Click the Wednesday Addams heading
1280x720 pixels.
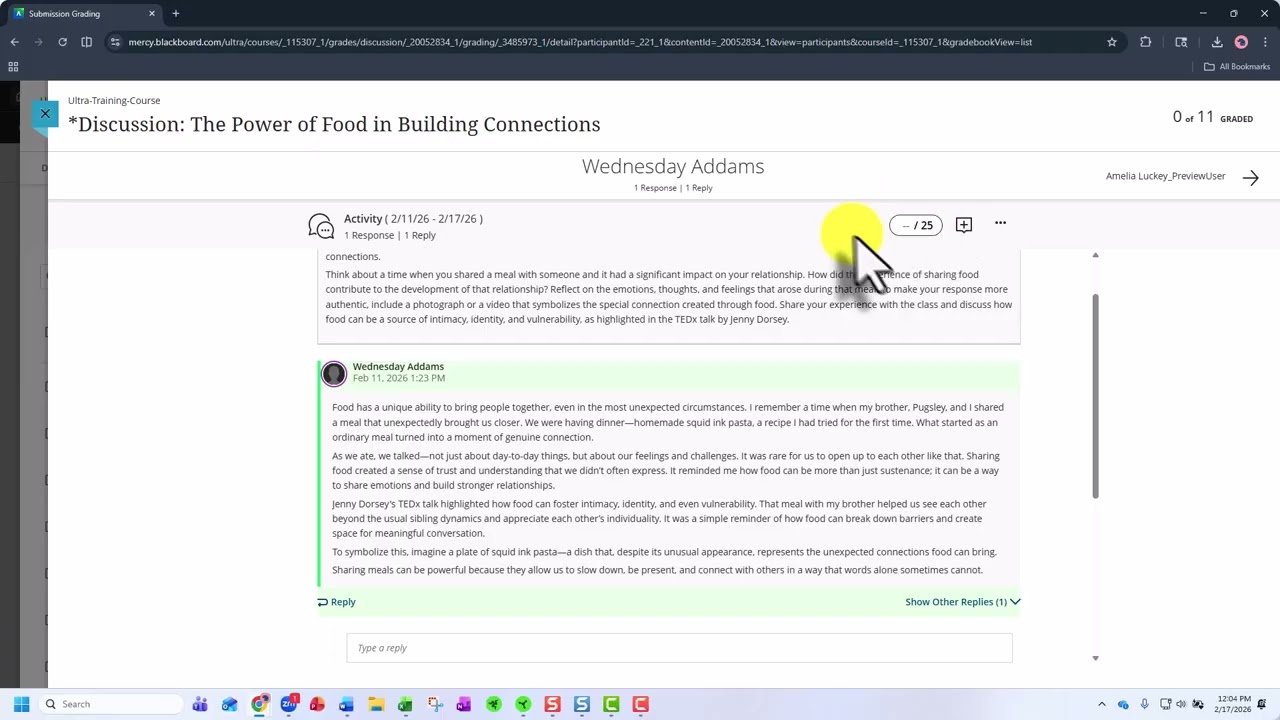tap(673, 166)
